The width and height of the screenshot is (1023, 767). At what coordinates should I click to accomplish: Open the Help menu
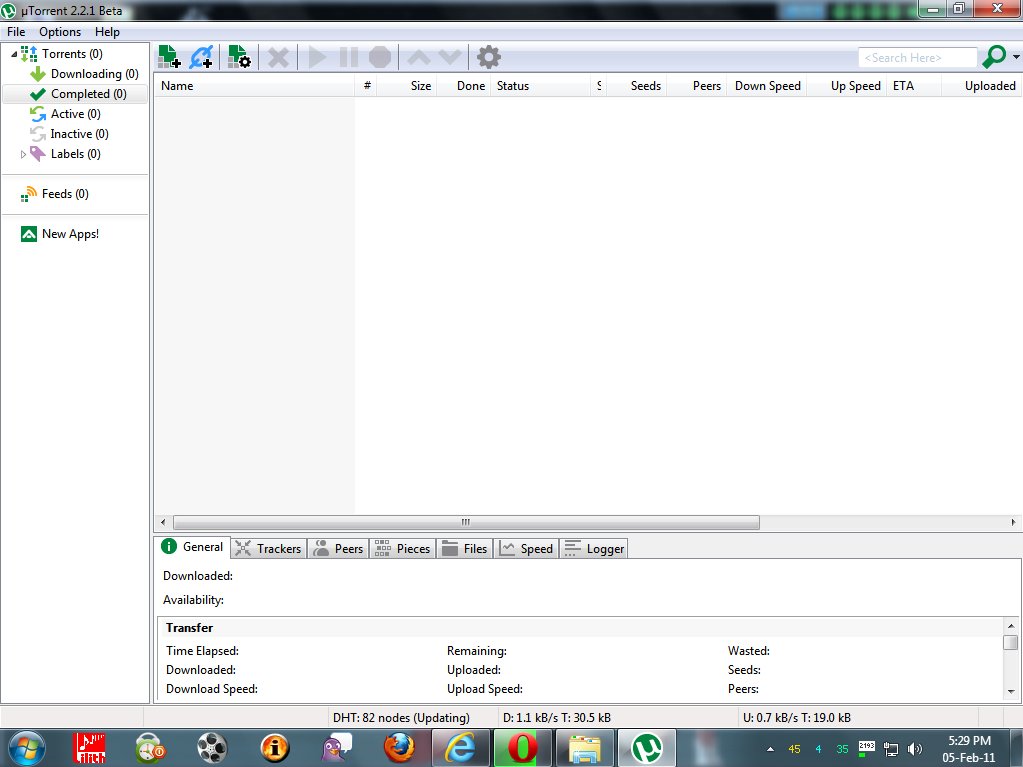pos(107,31)
